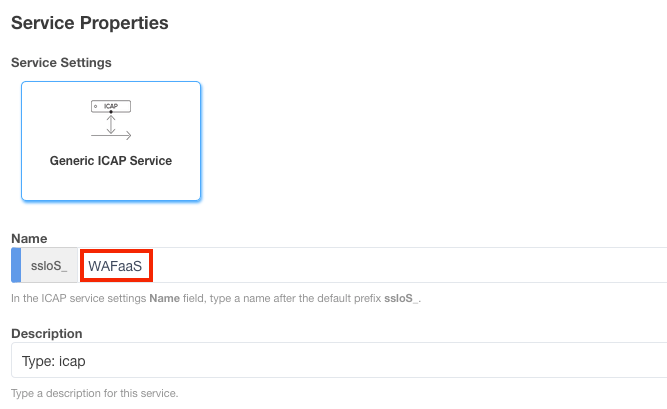Image resolution: width=667 pixels, height=409 pixels.
Task: Click the small ICAP box in the icon
Action: click(111, 105)
